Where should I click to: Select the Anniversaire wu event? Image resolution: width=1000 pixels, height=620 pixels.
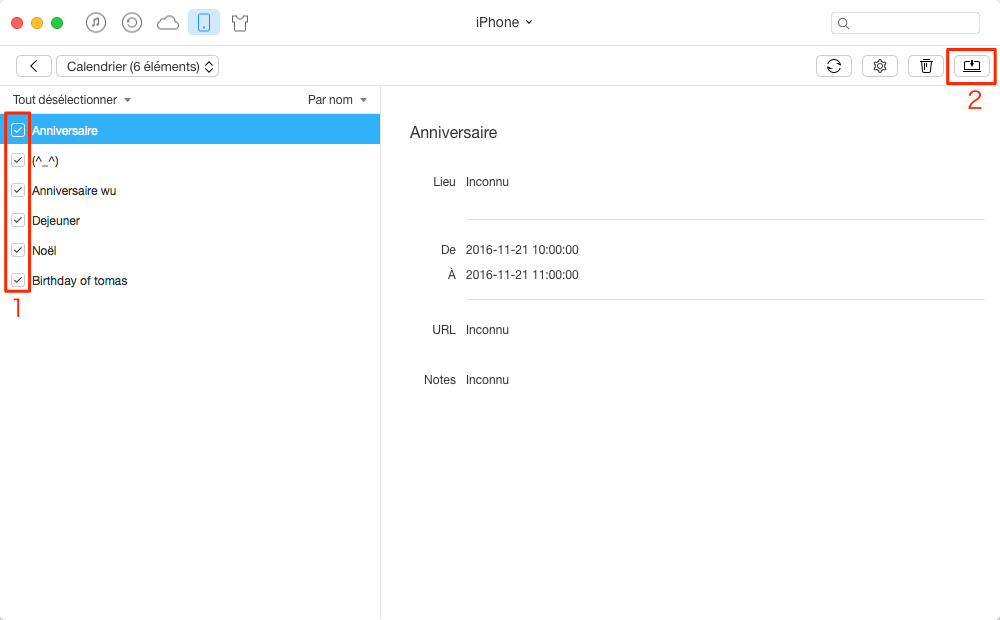(190, 190)
